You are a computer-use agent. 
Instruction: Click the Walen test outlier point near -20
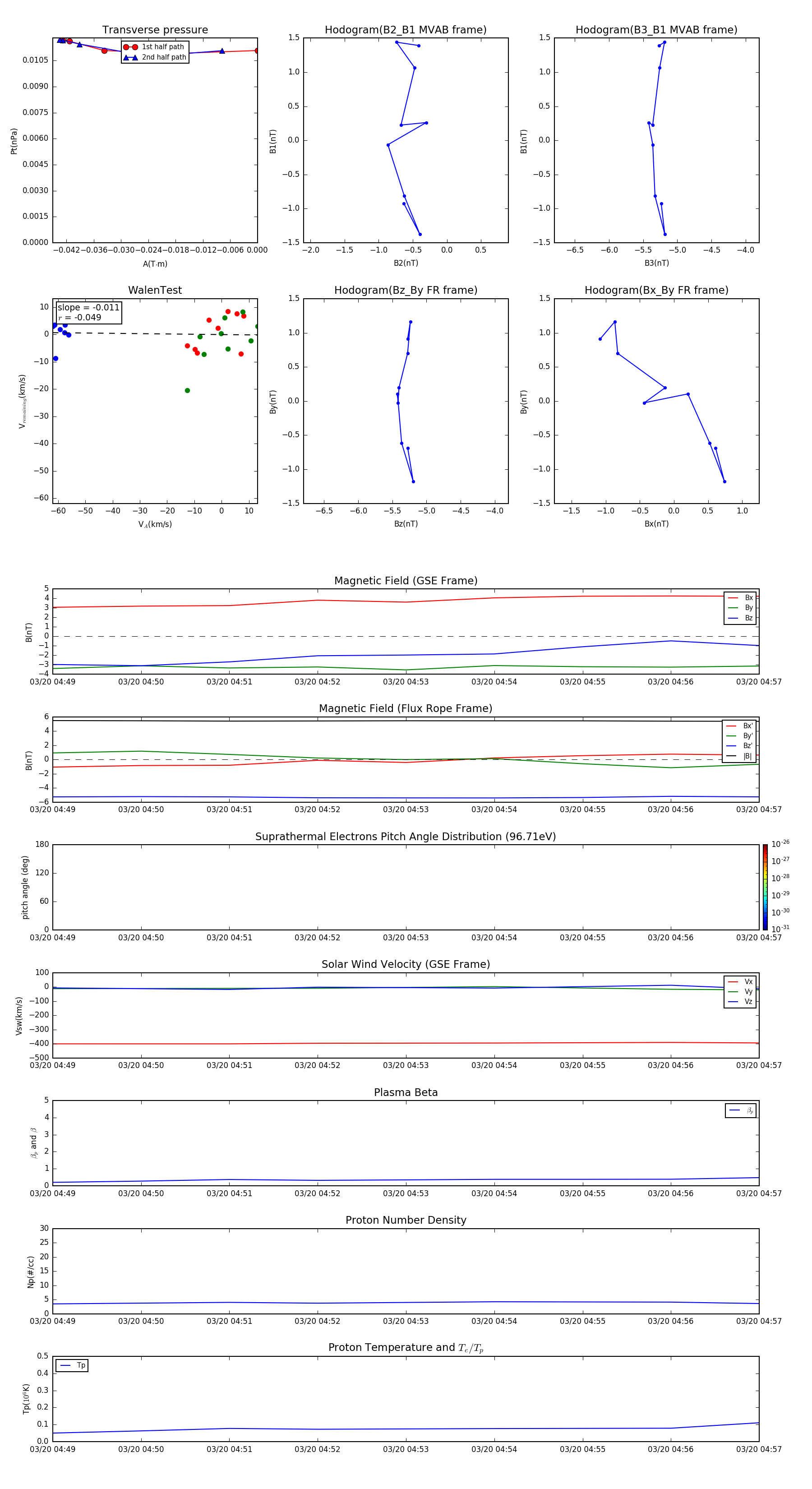187,391
